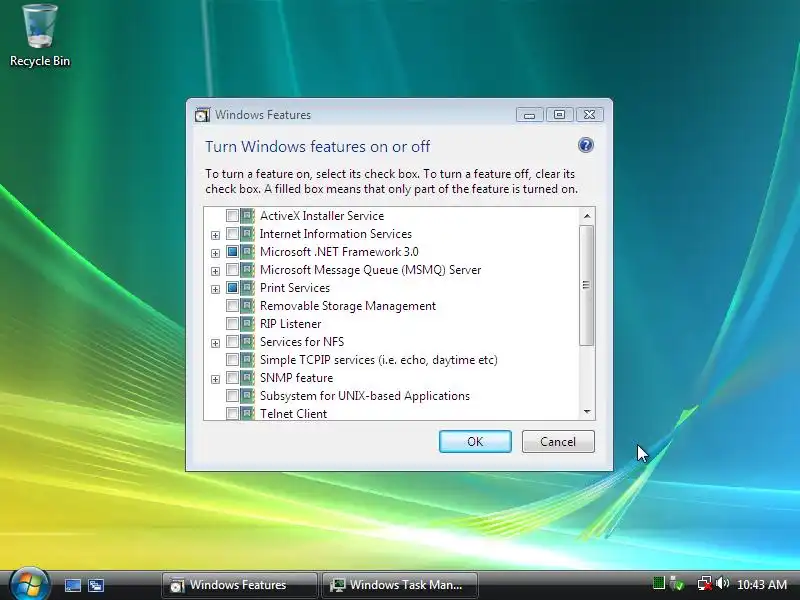
Task: Select the RIP Listener label
Action: click(290, 324)
